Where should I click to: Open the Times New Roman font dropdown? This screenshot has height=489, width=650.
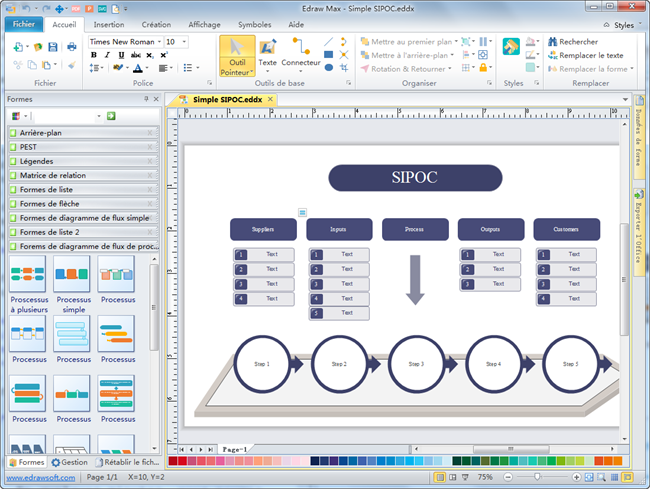click(159, 42)
